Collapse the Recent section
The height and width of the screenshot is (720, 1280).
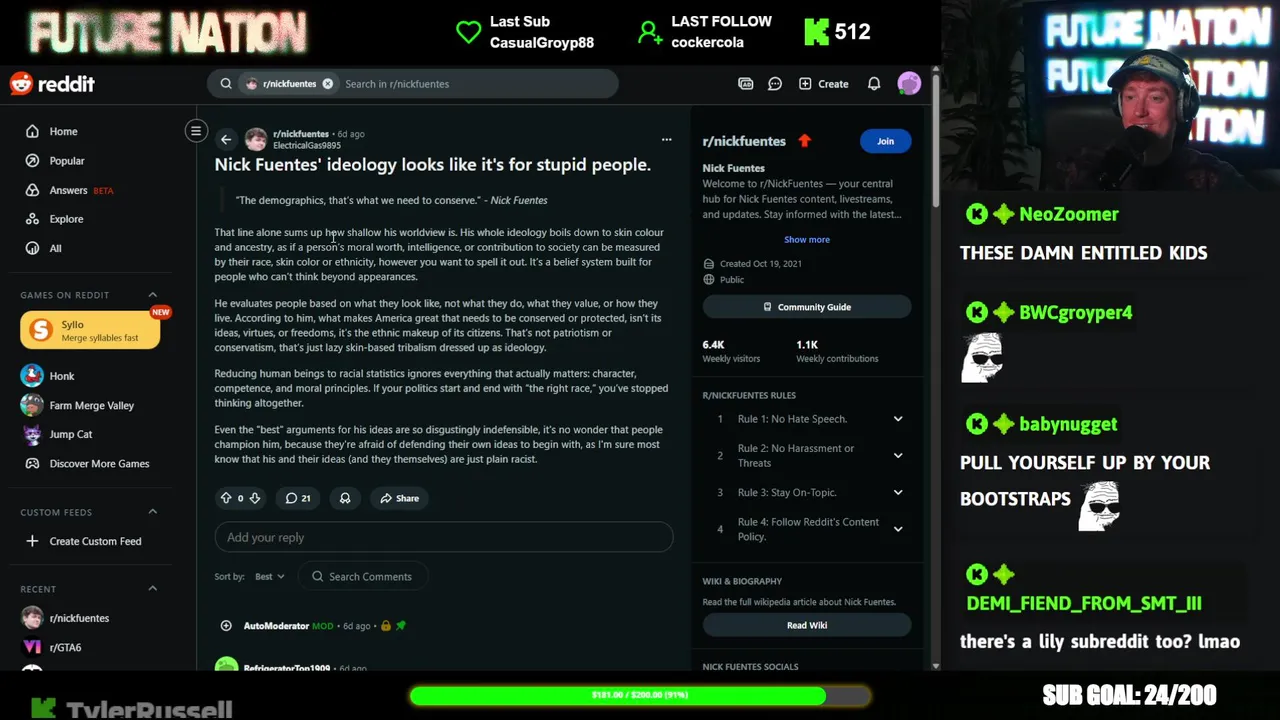coord(153,589)
